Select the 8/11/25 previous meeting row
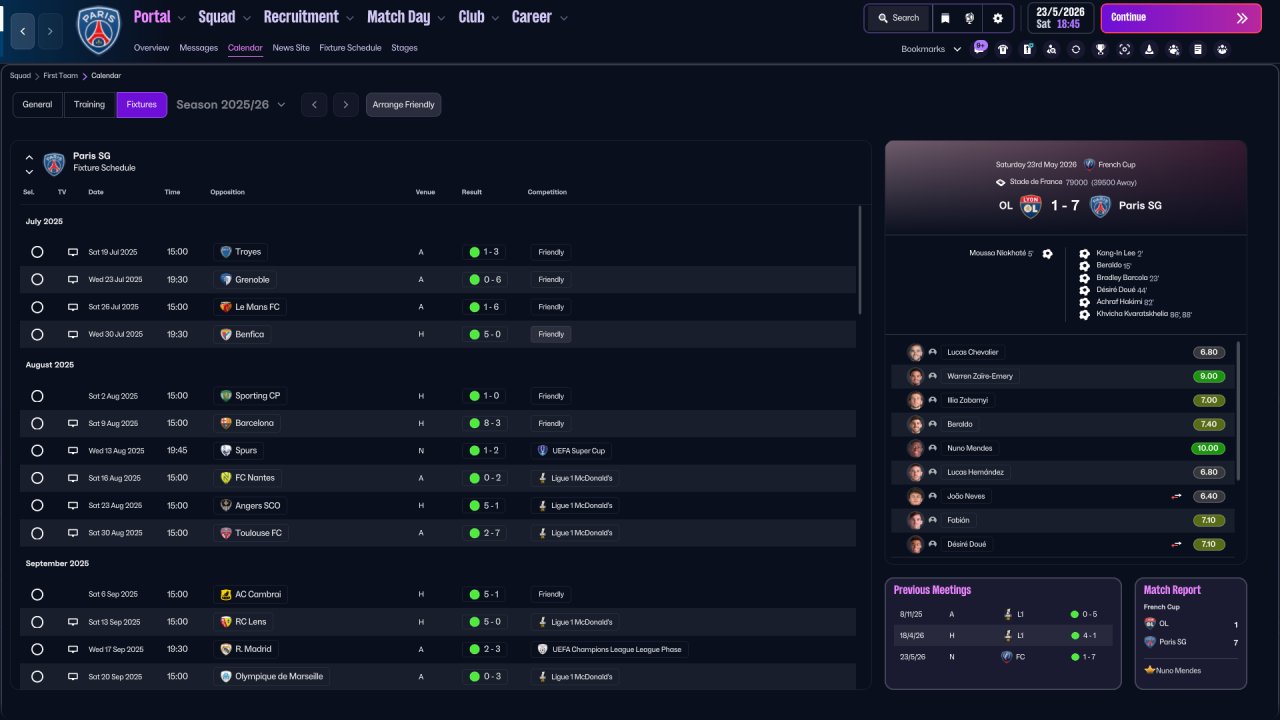Image resolution: width=1280 pixels, height=720 pixels. 1003,614
